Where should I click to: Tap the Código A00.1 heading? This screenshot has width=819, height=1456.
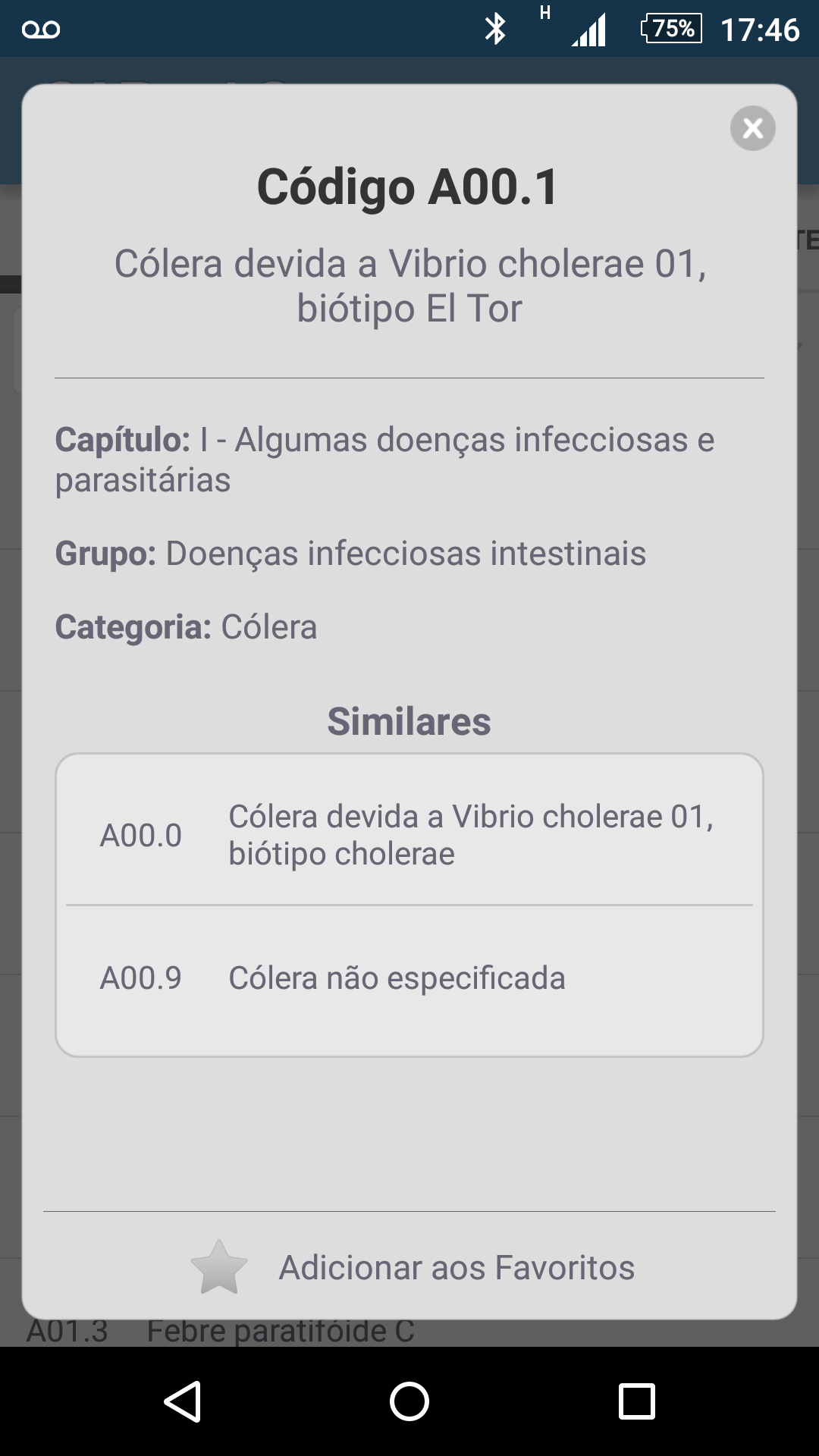[x=409, y=187]
